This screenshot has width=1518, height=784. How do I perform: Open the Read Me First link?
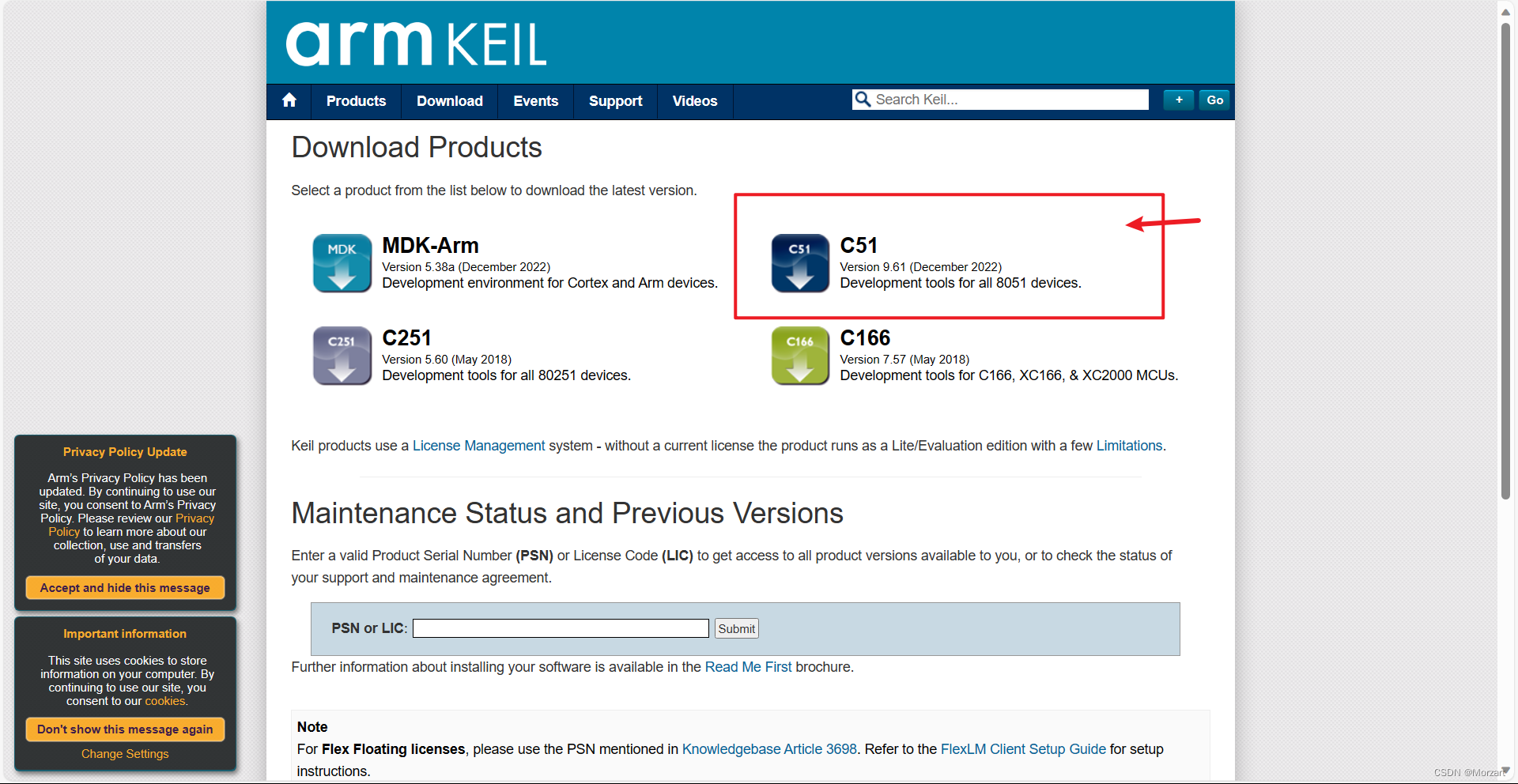pyautogui.click(x=748, y=667)
